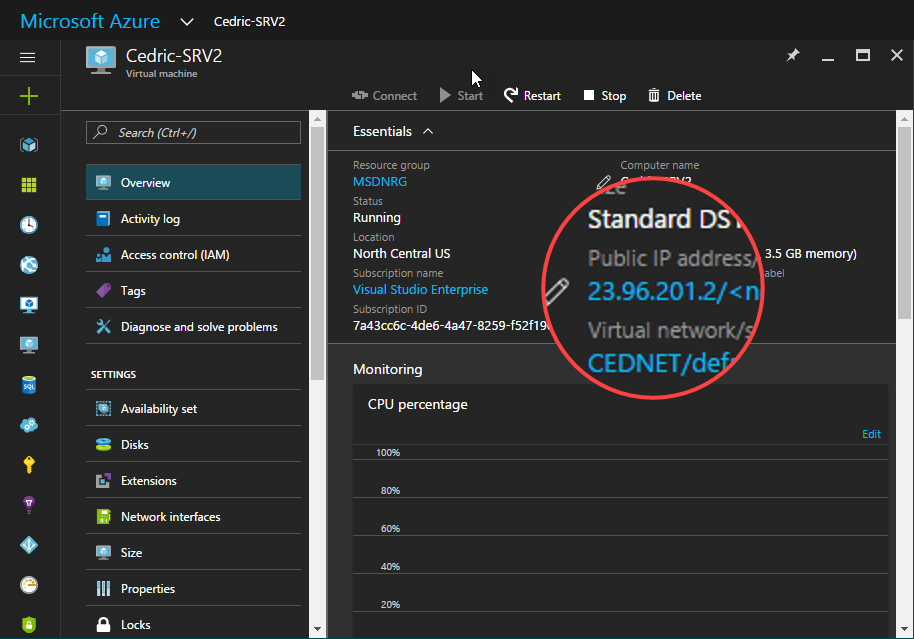Image resolution: width=914 pixels, height=639 pixels.
Task: Open Diagnose and solve problems
Action: [194, 326]
